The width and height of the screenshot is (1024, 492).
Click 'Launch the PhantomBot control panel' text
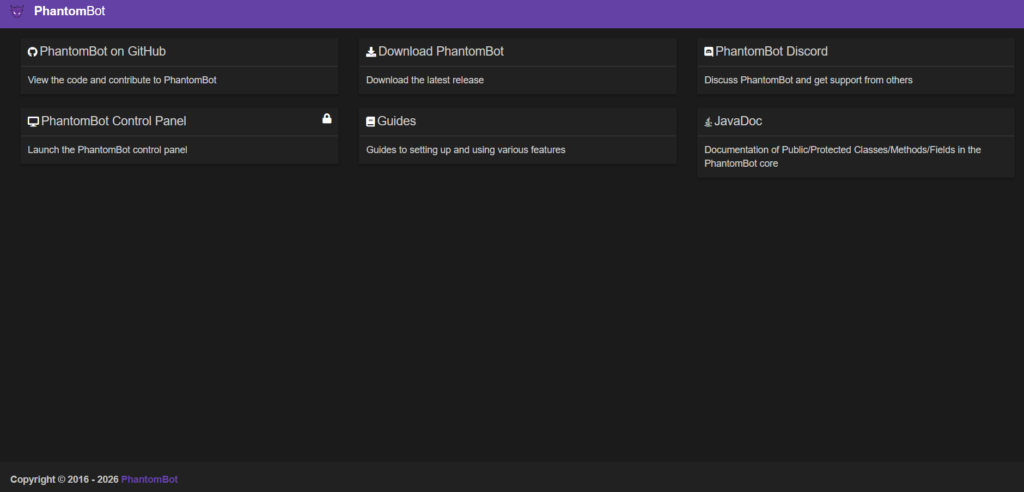(x=108, y=150)
